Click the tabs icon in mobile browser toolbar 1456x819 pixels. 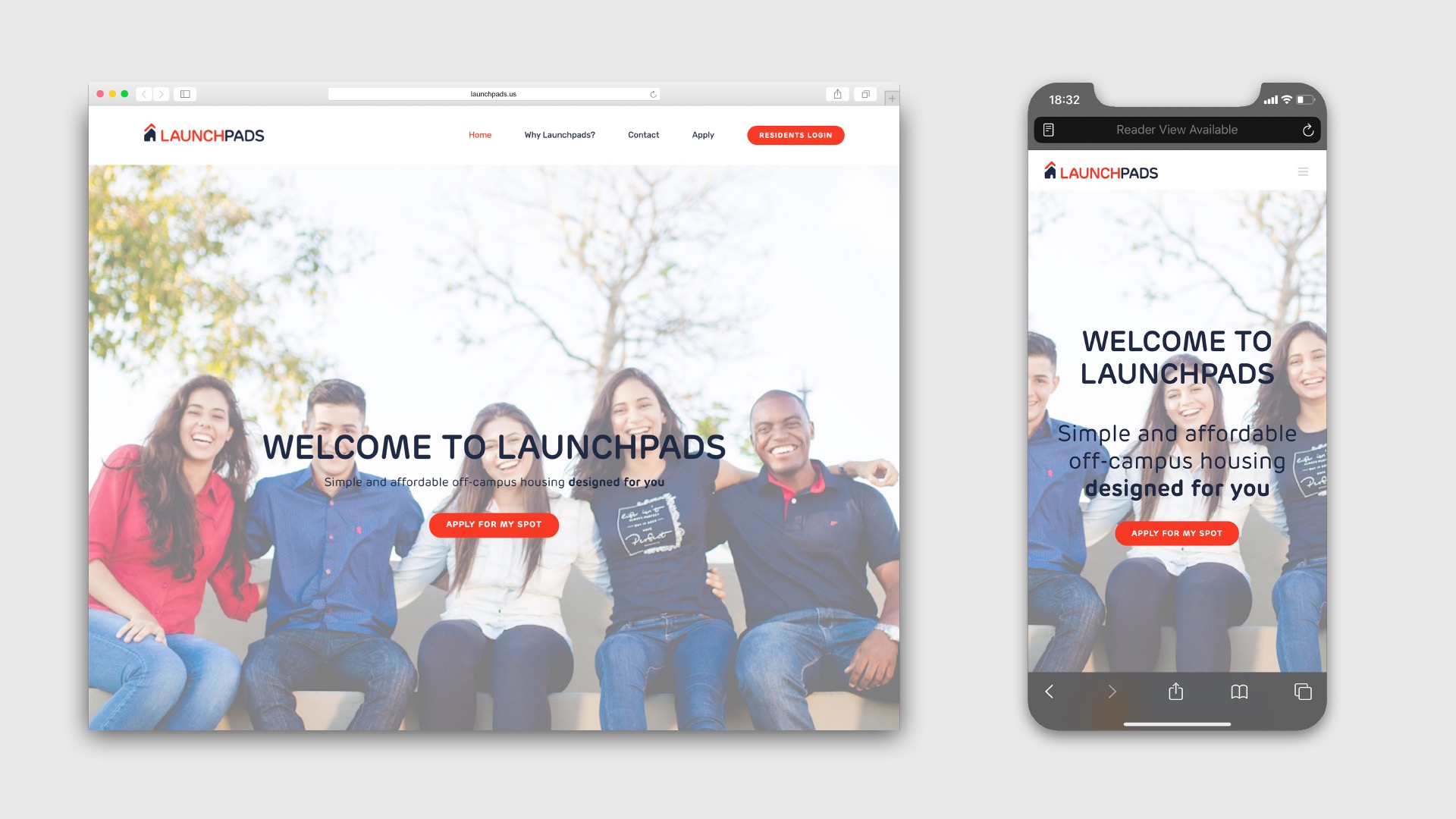click(x=1303, y=691)
